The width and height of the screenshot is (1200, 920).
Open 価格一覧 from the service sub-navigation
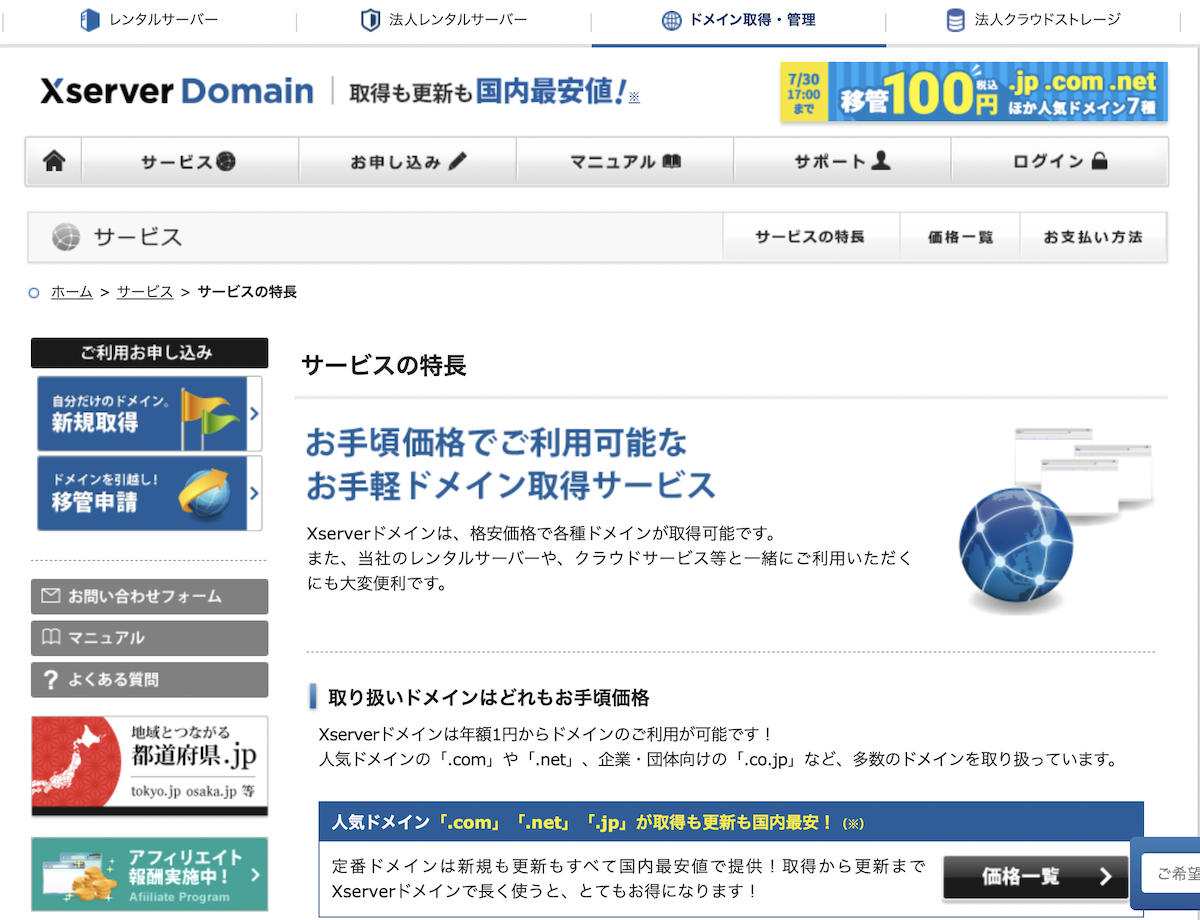(960, 237)
